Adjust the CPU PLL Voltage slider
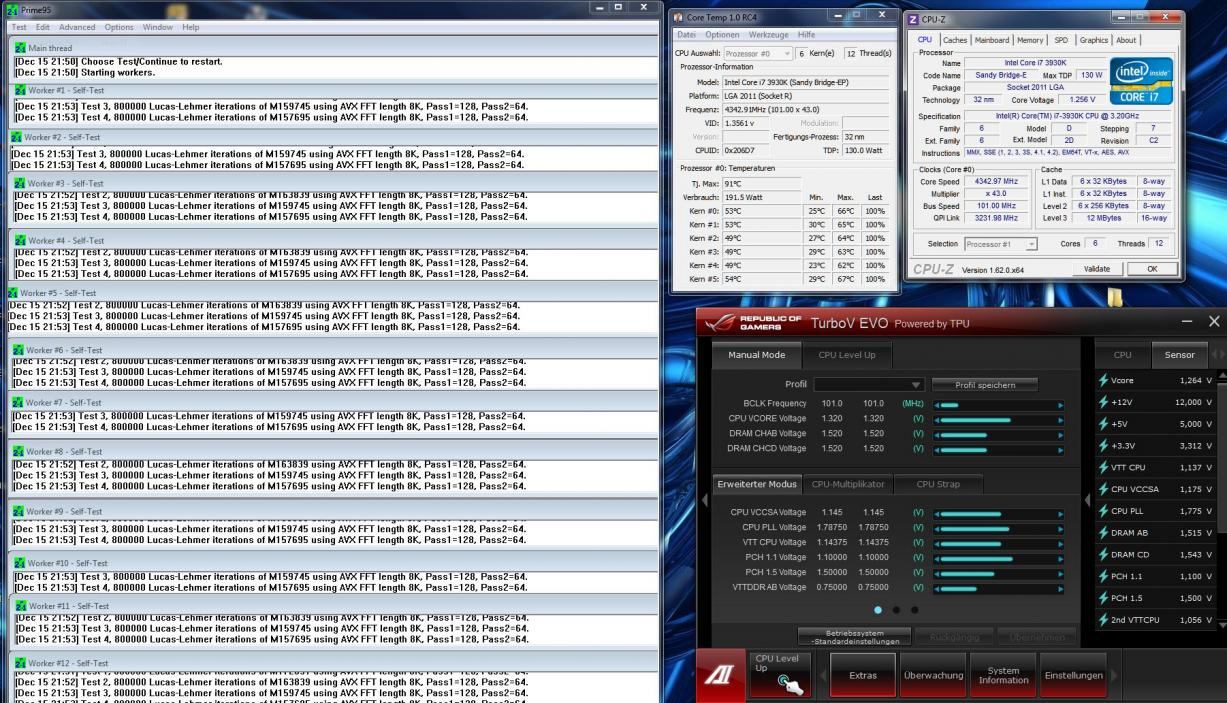Viewport: 1227px width, 703px height. tap(998, 527)
